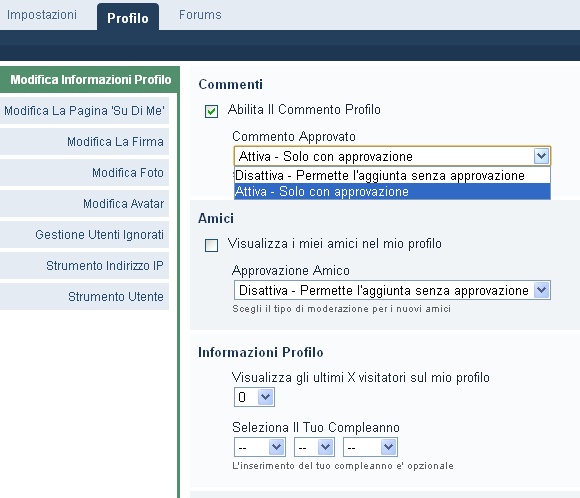The width and height of the screenshot is (580, 498).
Task: Expand the ultimi X visitatori dropdown
Action: tap(254, 397)
